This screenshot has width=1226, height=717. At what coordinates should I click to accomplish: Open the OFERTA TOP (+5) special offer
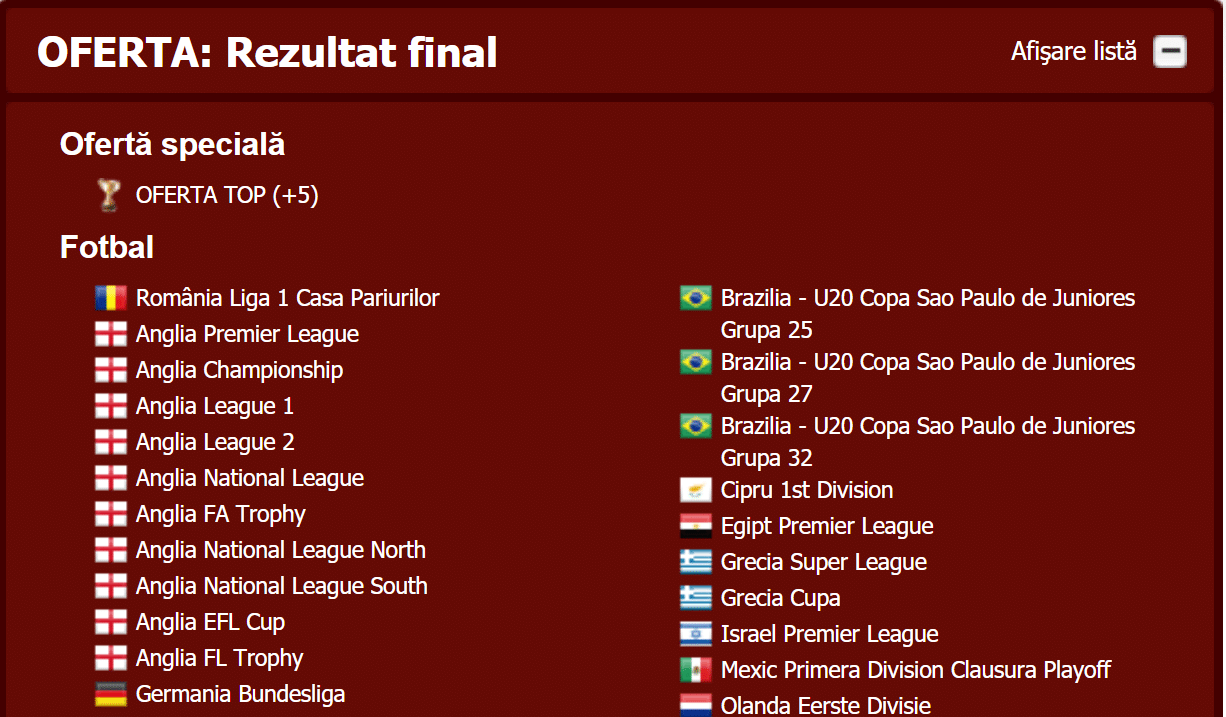tap(227, 195)
